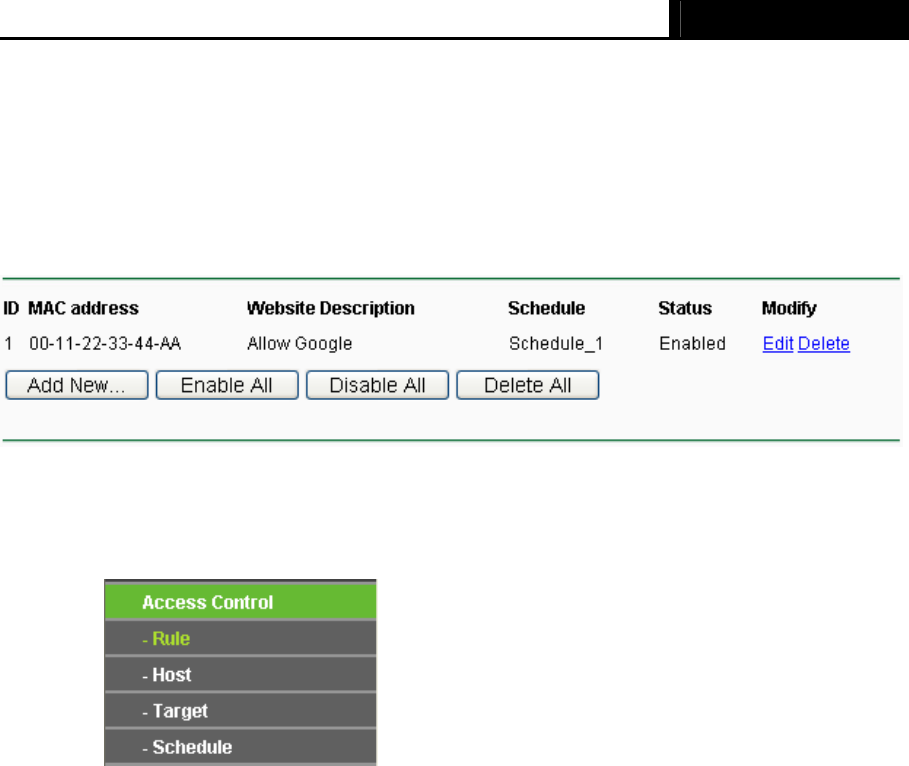Select rule ID 1 cell
Image resolution: width=909 pixels, height=766 pixels.
tap(8, 343)
